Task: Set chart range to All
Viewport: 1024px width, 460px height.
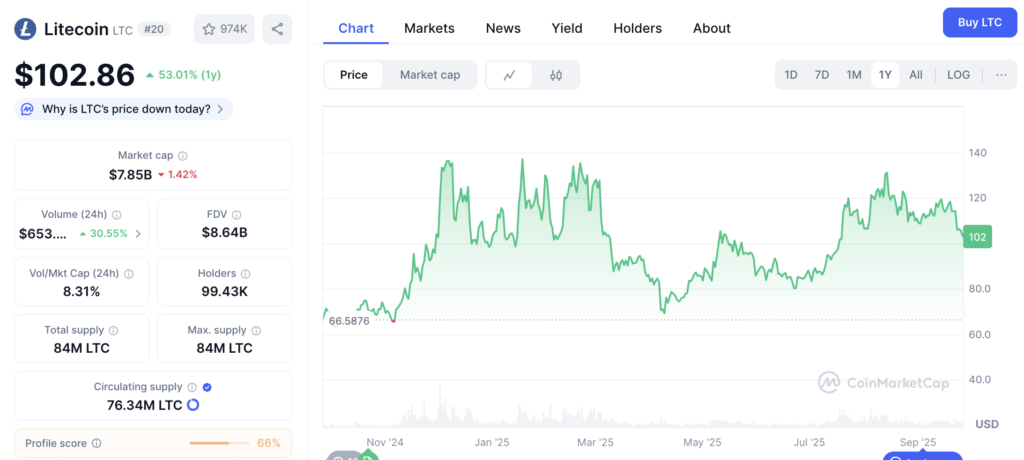Action: pos(916,74)
